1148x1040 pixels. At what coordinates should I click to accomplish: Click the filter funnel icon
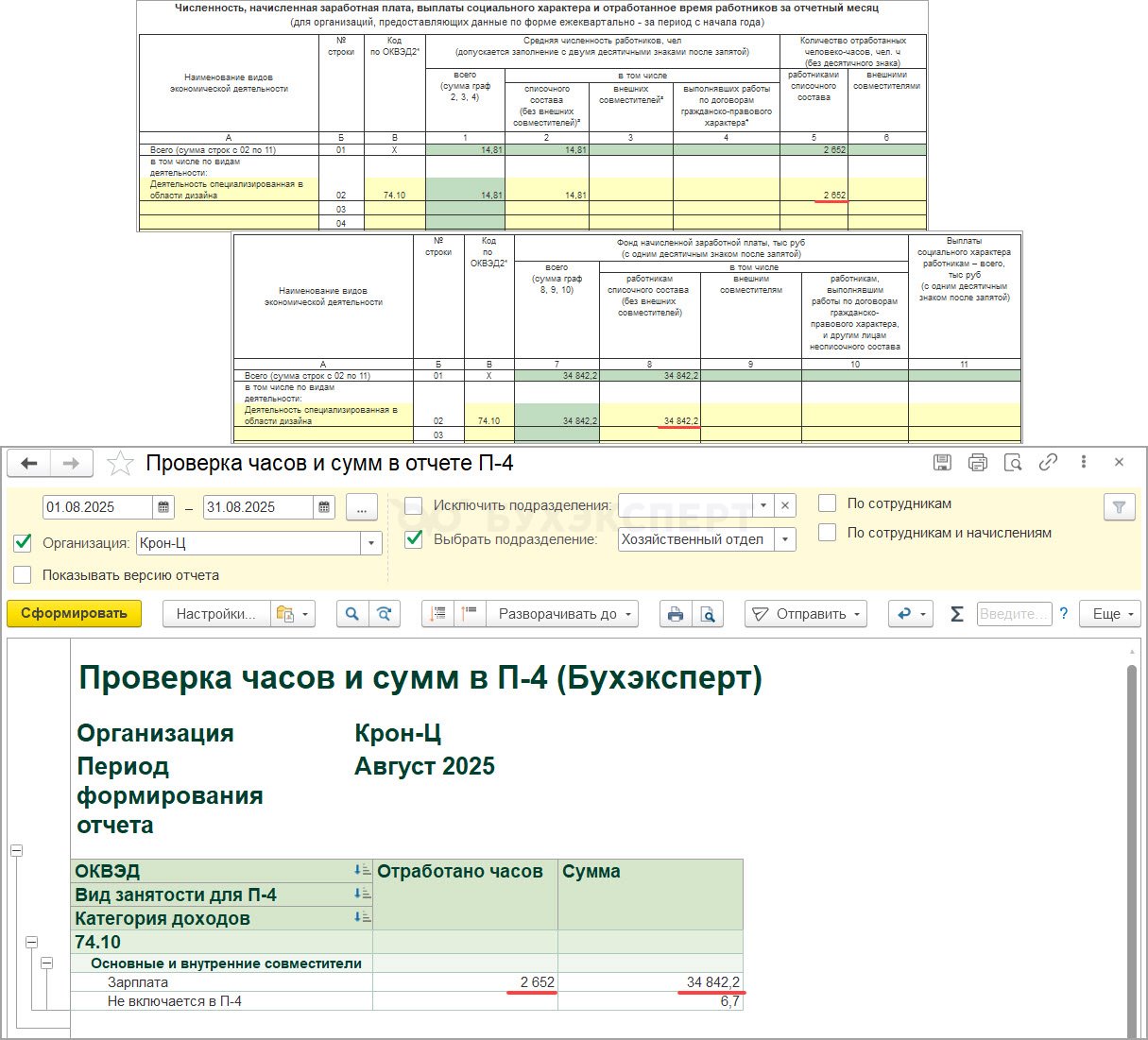pos(1119,507)
